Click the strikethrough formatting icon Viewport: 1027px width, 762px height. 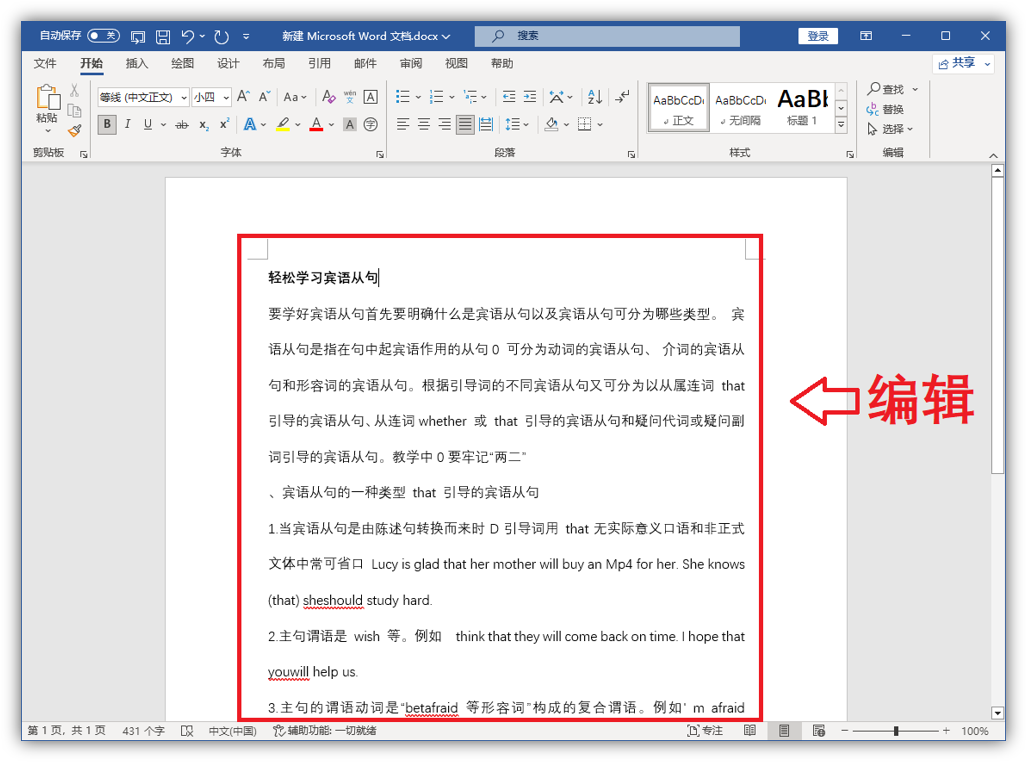tap(181, 125)
